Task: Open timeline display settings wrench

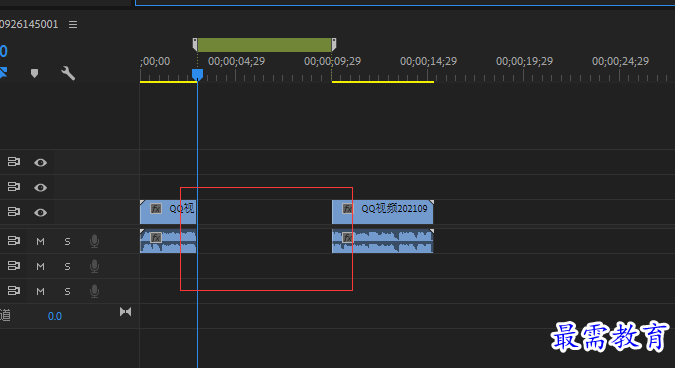Action: click(68, 73)
